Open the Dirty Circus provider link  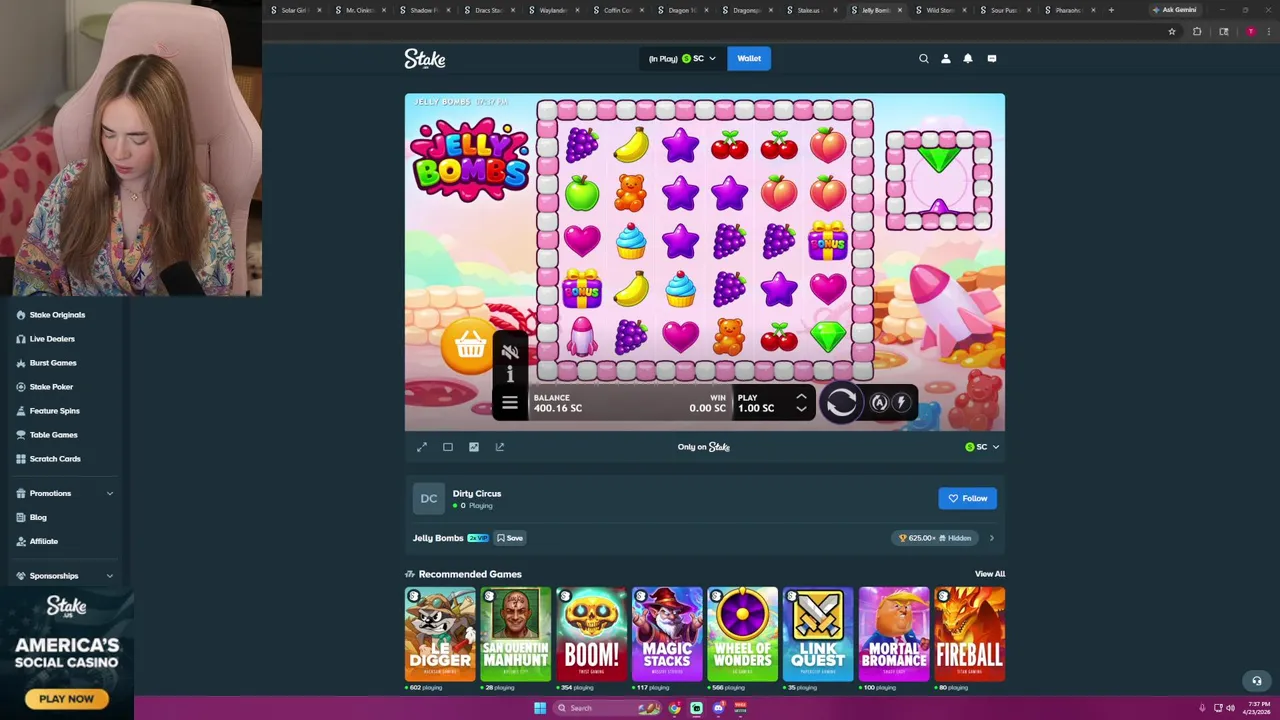coord(477,493)
